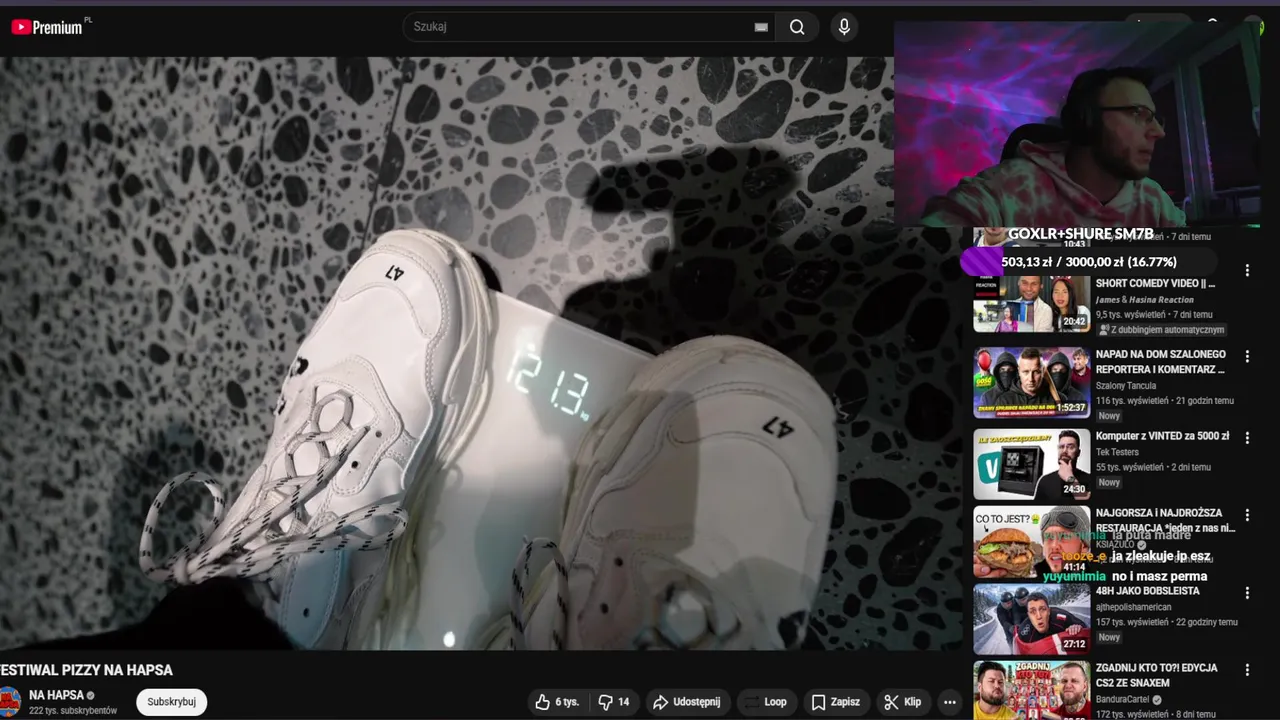
Task: Start voice search with the microphone
Action: [x=844, y=27]
